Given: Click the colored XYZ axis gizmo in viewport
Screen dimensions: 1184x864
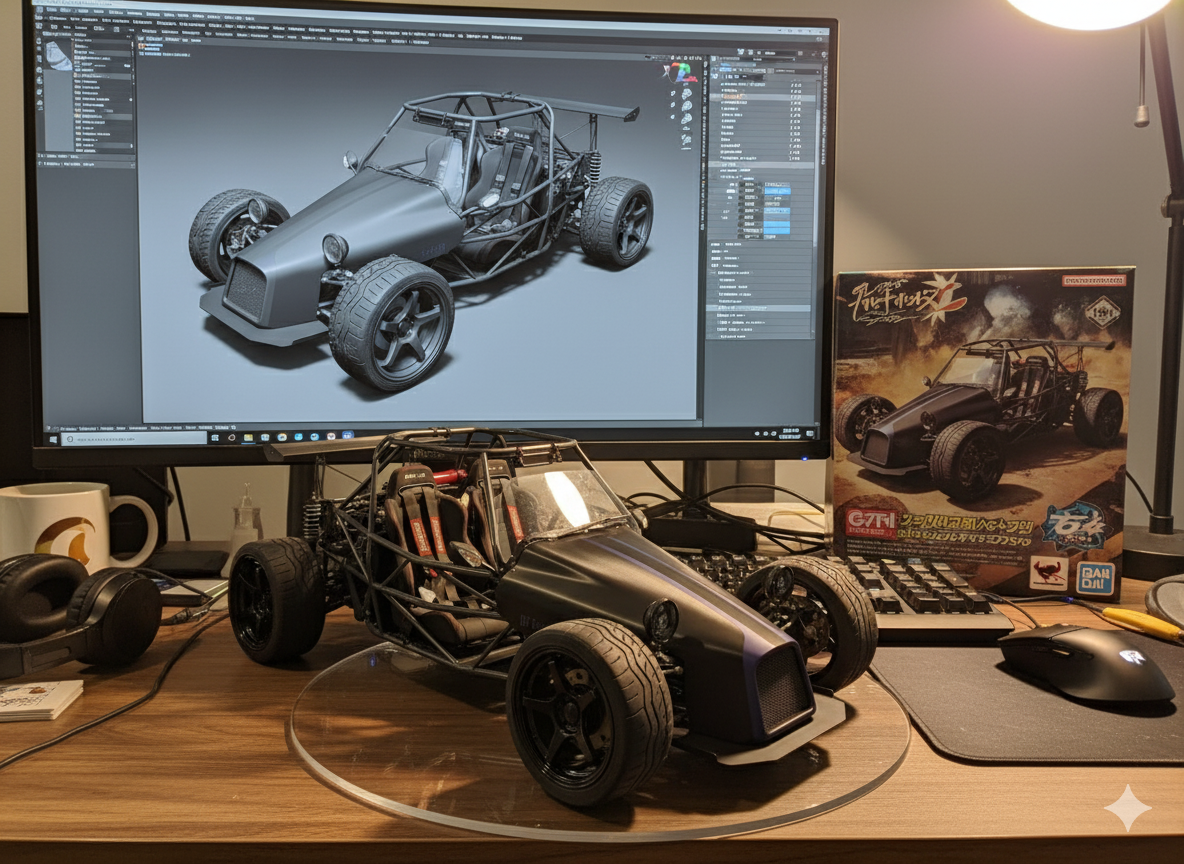Looking at the screenshot, I should (680, 73).
